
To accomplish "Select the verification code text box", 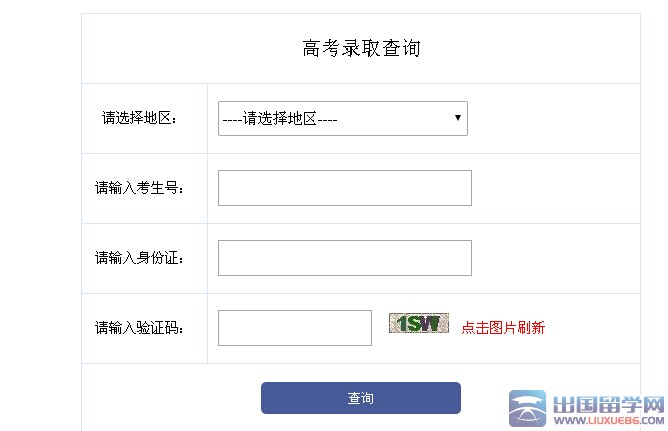I will [x=294, y=328].
